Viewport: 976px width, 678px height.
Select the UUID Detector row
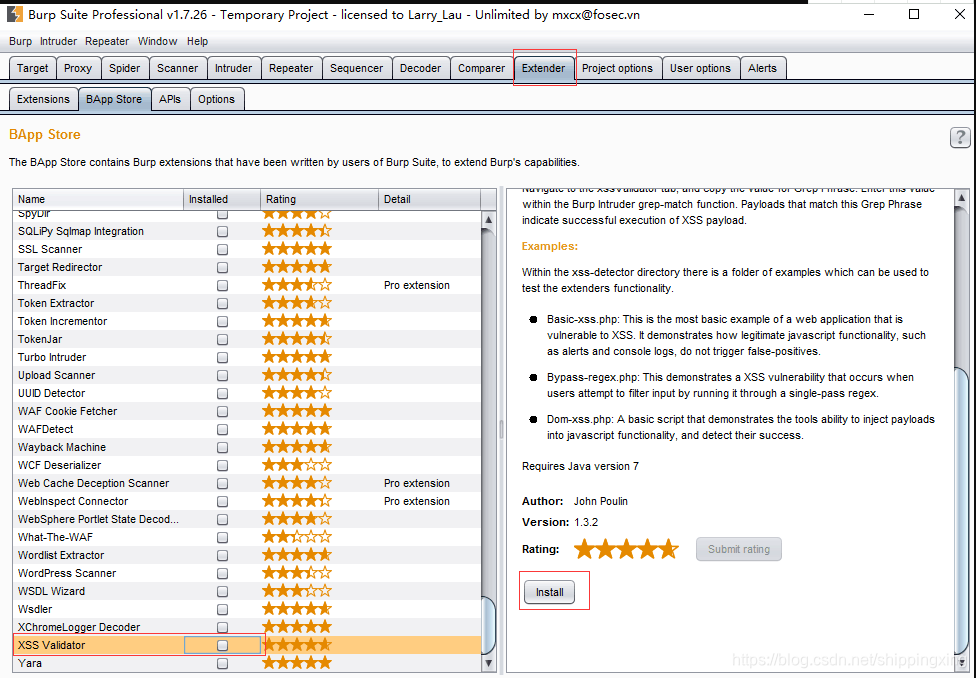pyautogui.click(x=247, y=393)
